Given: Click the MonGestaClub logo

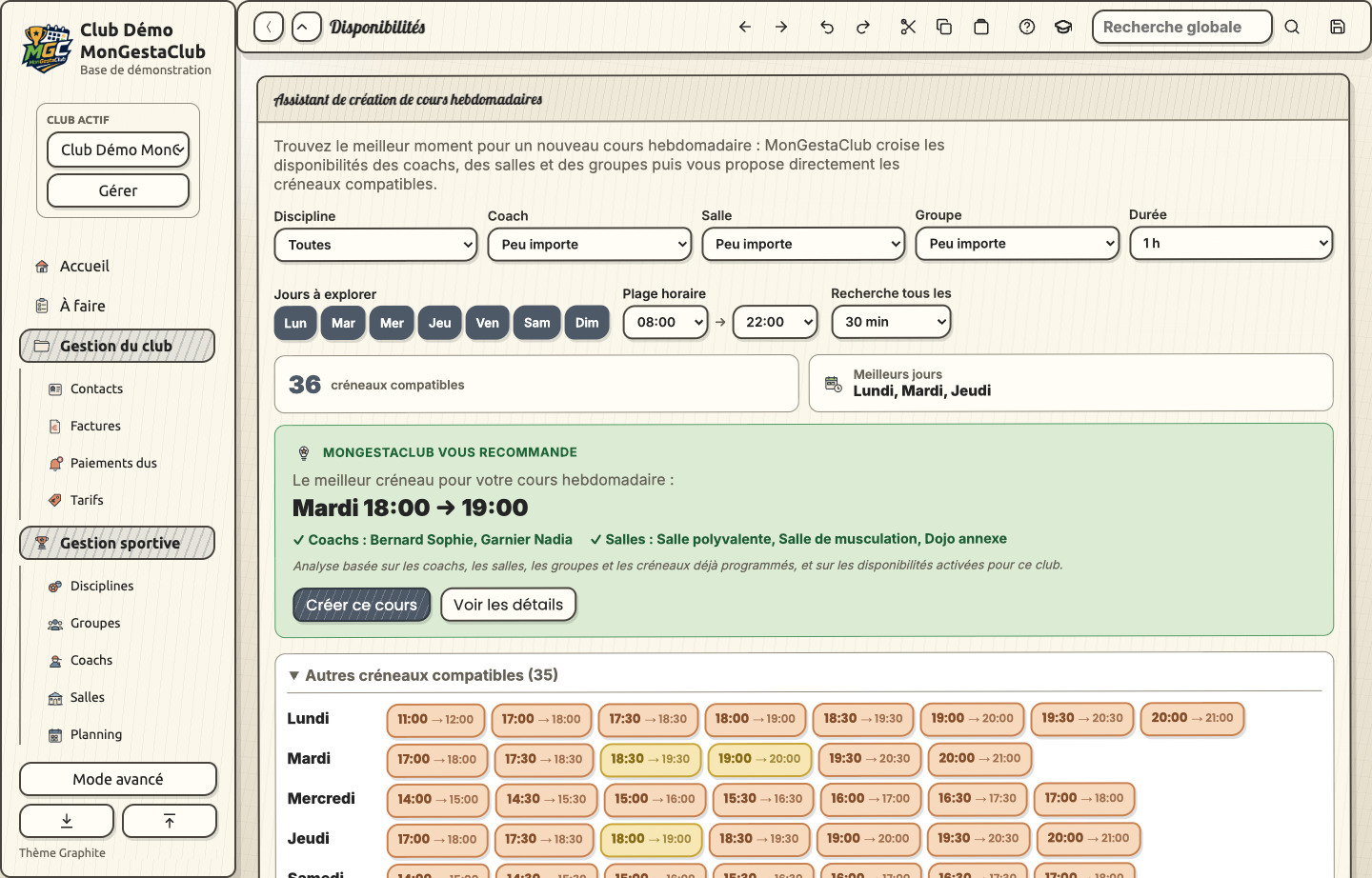Looking at the screenshot, I should pos(46,49).
